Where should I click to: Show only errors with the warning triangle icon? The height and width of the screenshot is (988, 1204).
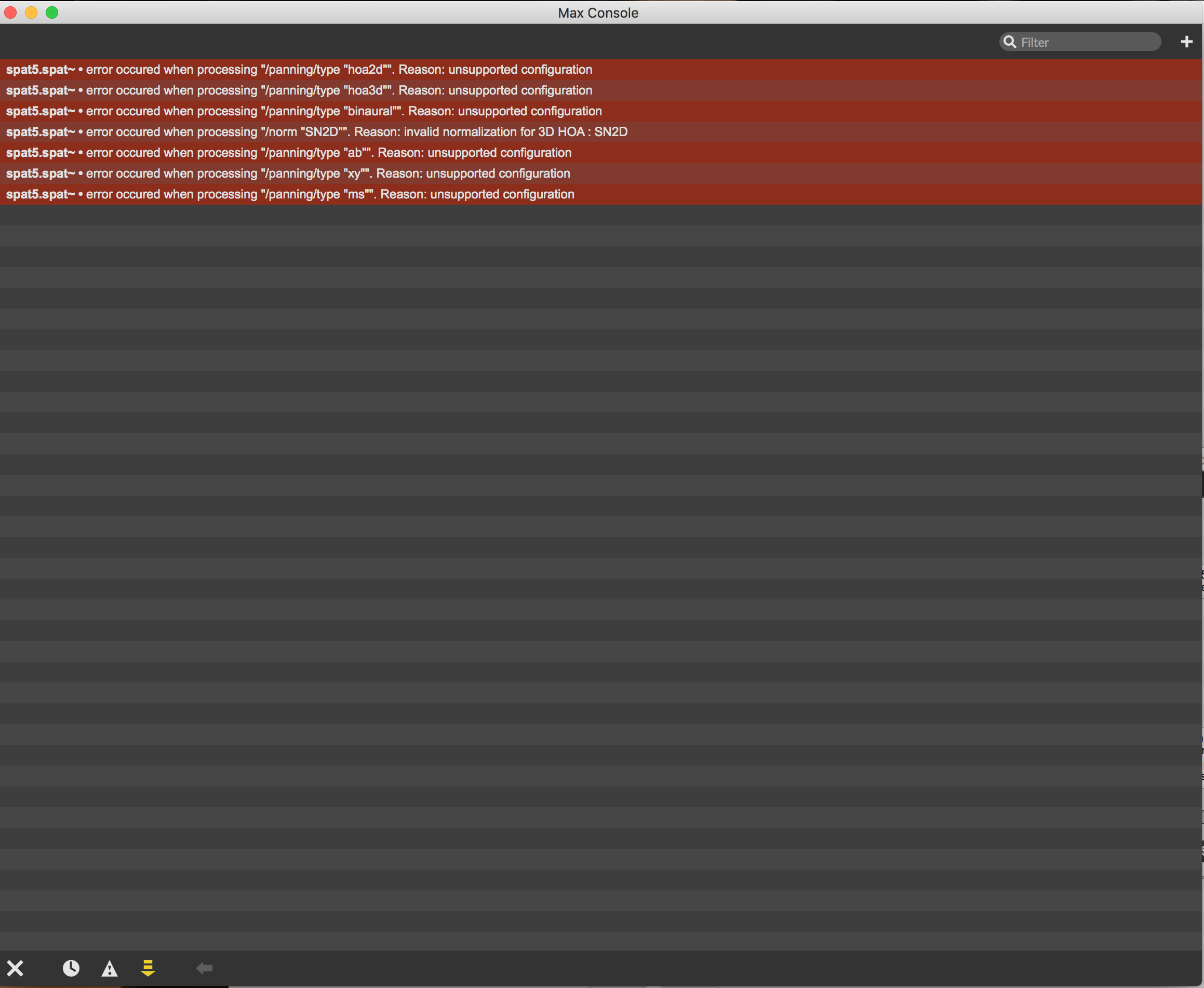point(109,968)
